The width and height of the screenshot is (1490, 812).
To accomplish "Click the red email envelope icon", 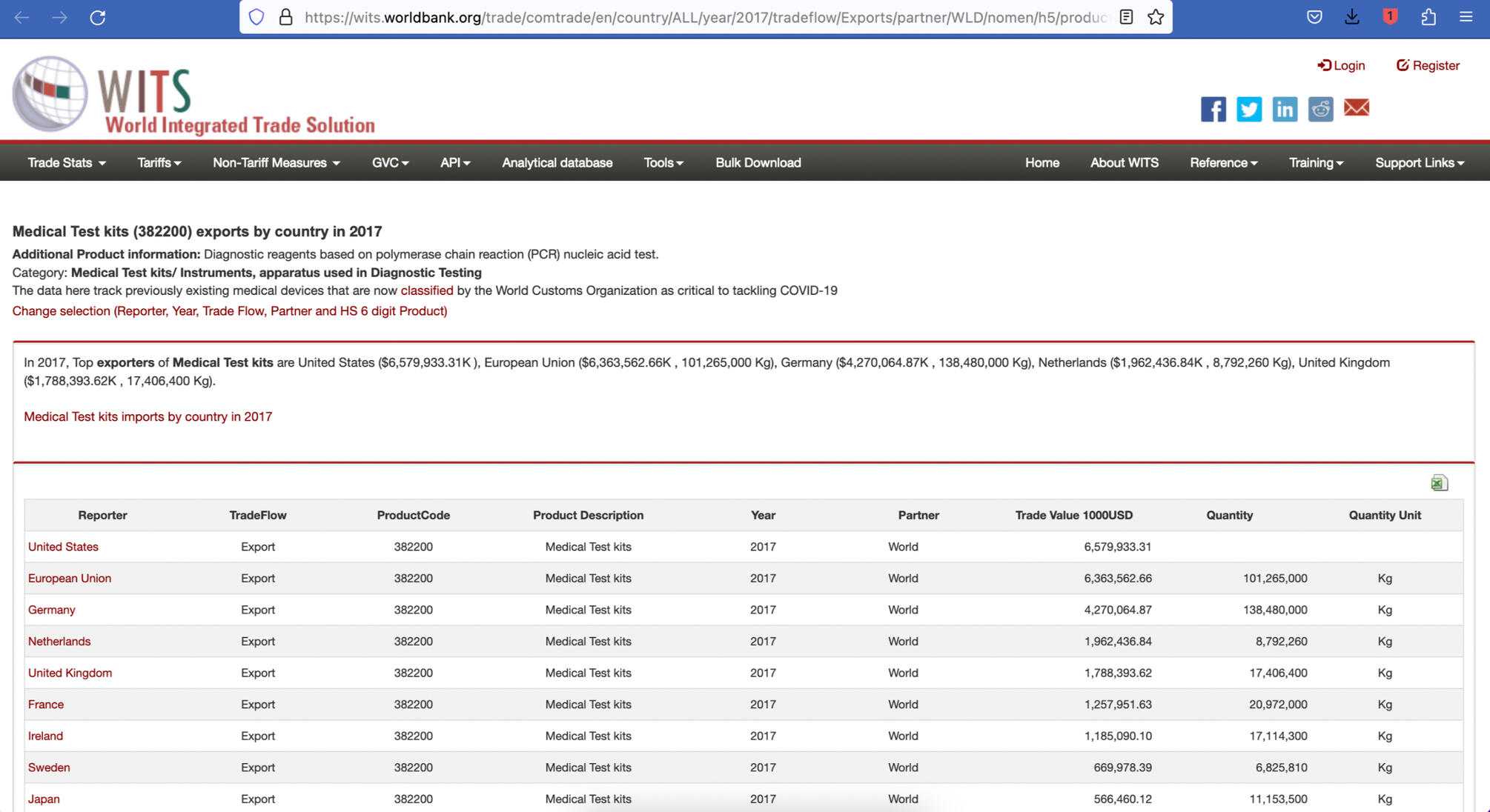I will pyautogui.click(x=1356, y=108).
